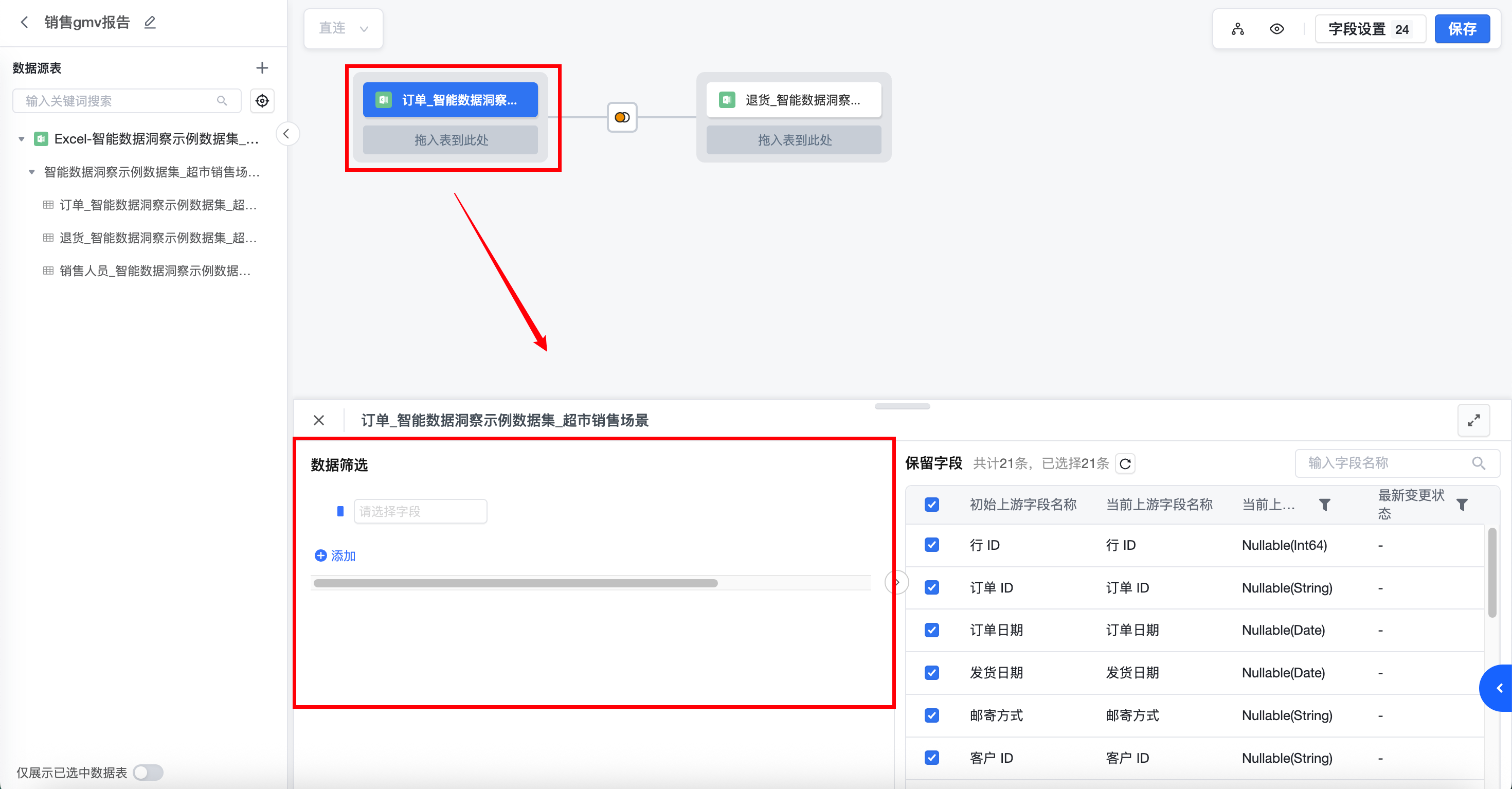
Task: Uncheck the 订单日期 field checkbox
Action: [x=931, y=630]
